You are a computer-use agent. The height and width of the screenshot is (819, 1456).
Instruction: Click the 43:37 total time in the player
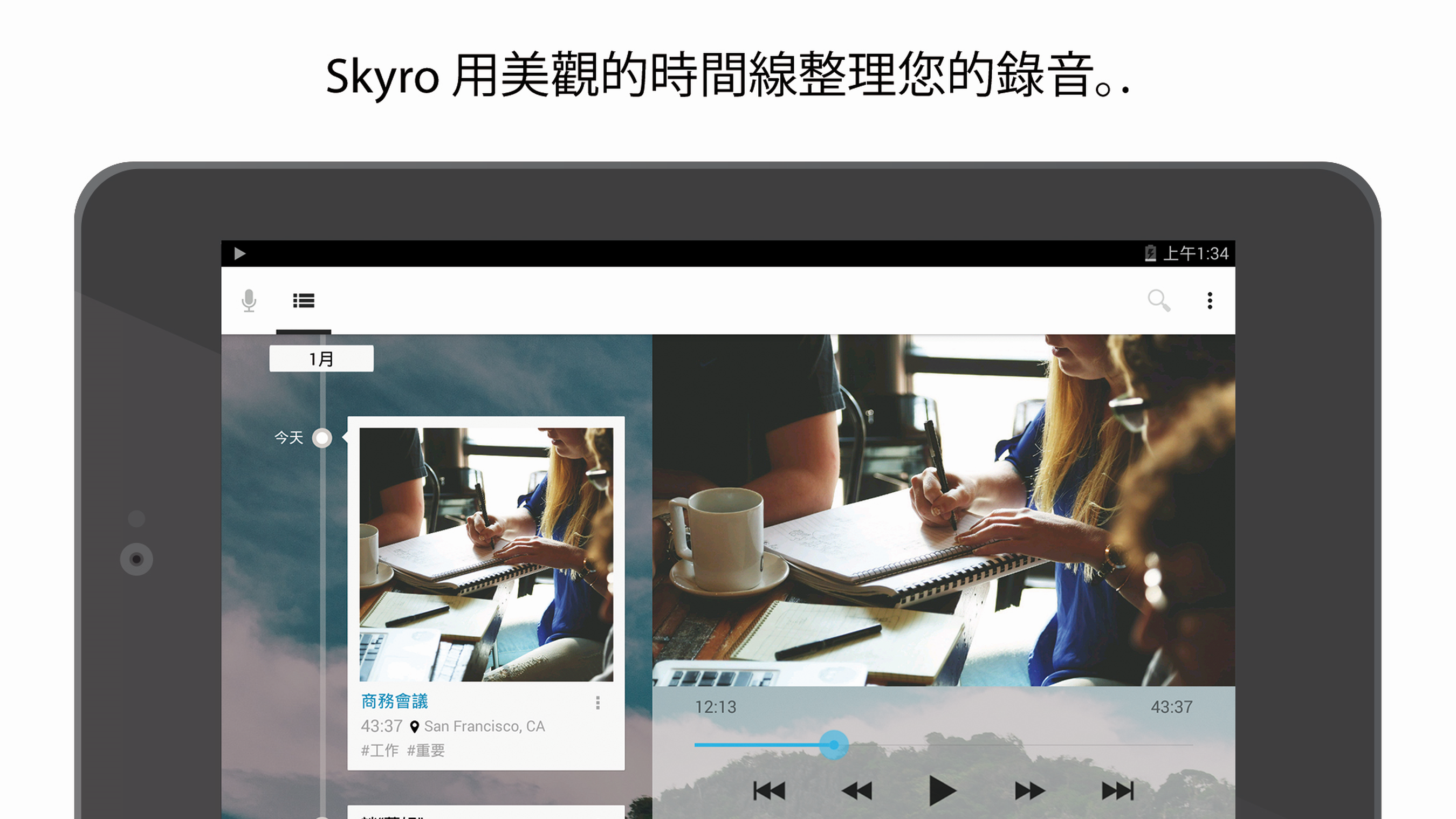tap(1172, 707)
